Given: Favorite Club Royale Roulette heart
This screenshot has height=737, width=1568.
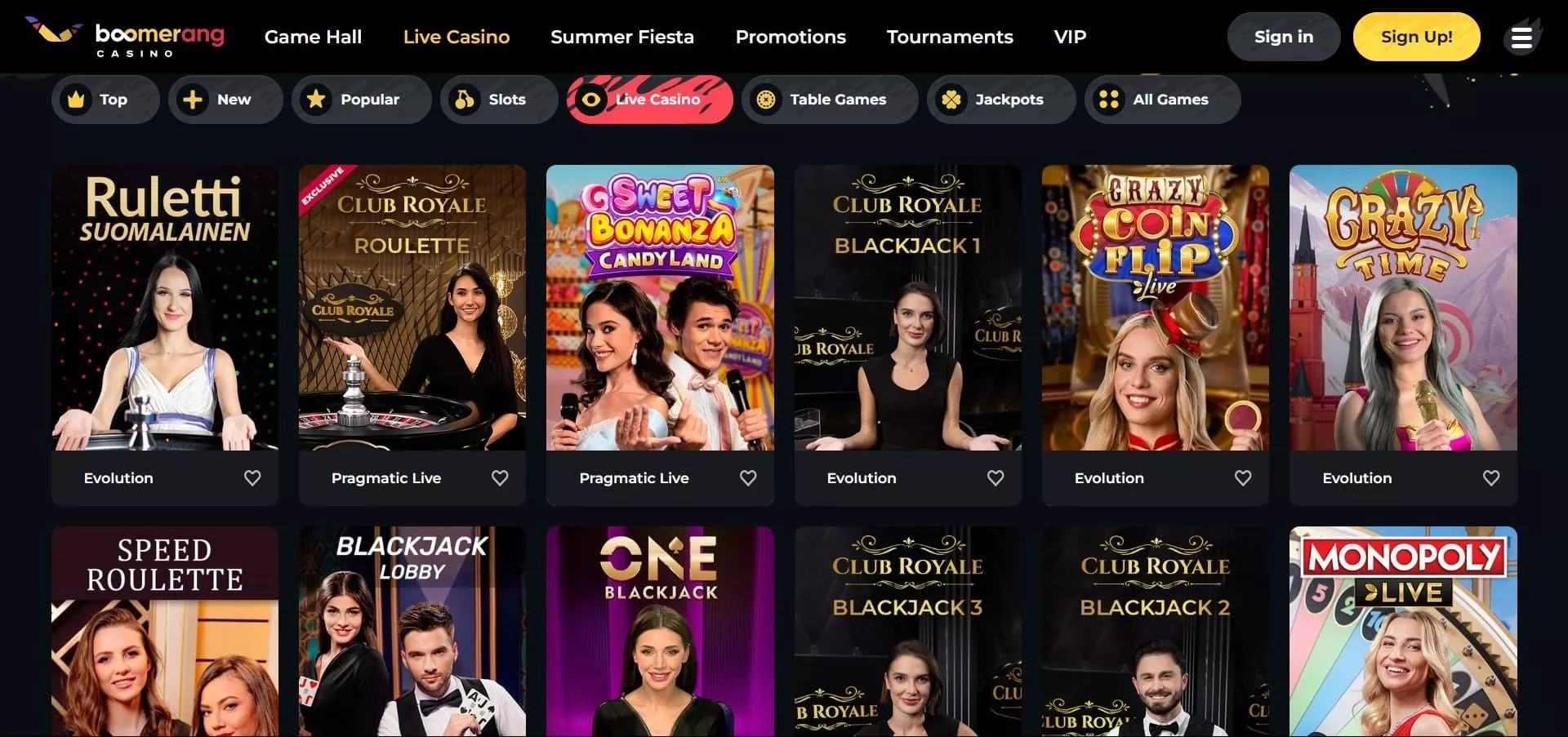Looking at the screenshot, I should [x=500, y=478].
